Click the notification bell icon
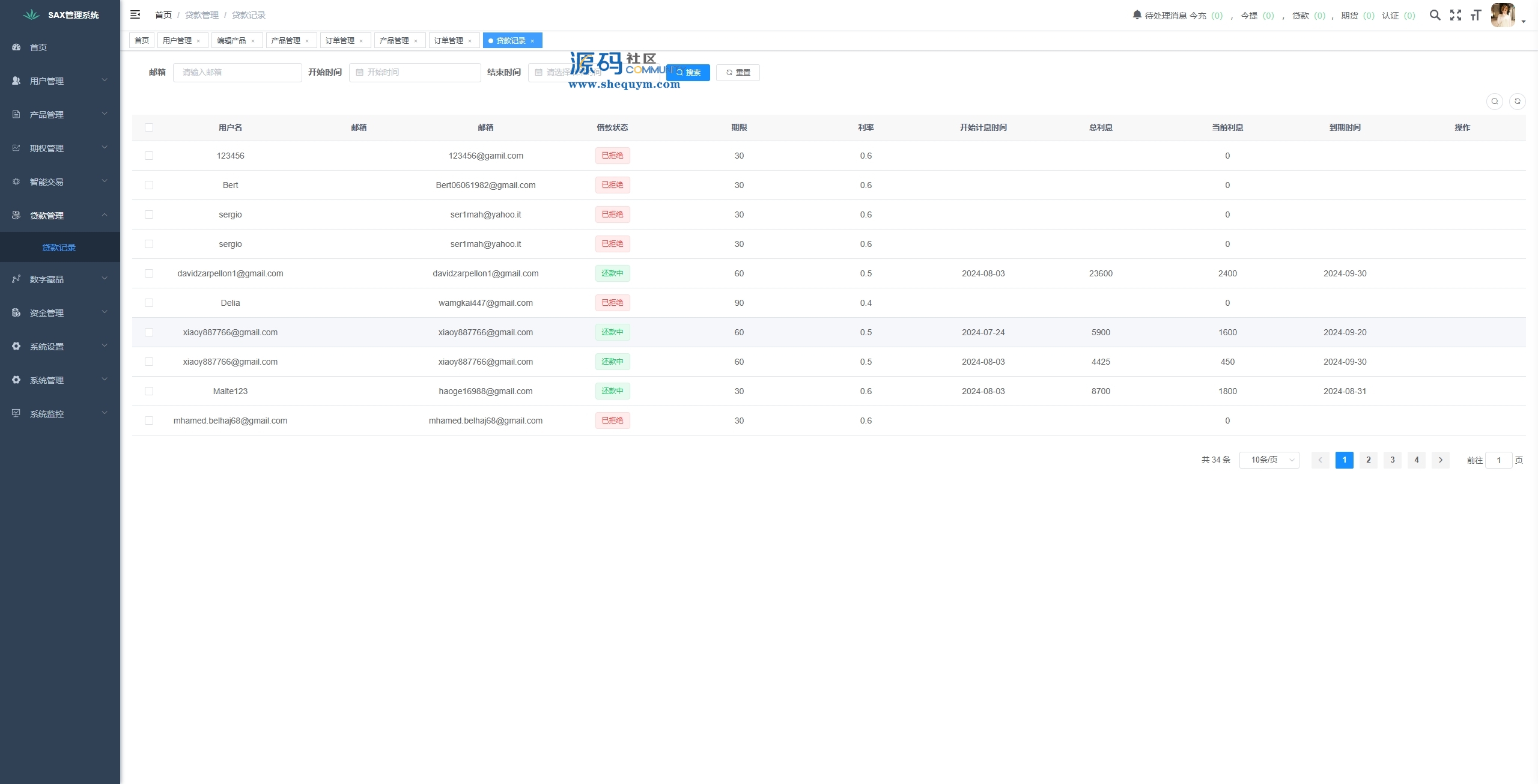This screenshot has height=784, width=1538. tap(1137, 14)
